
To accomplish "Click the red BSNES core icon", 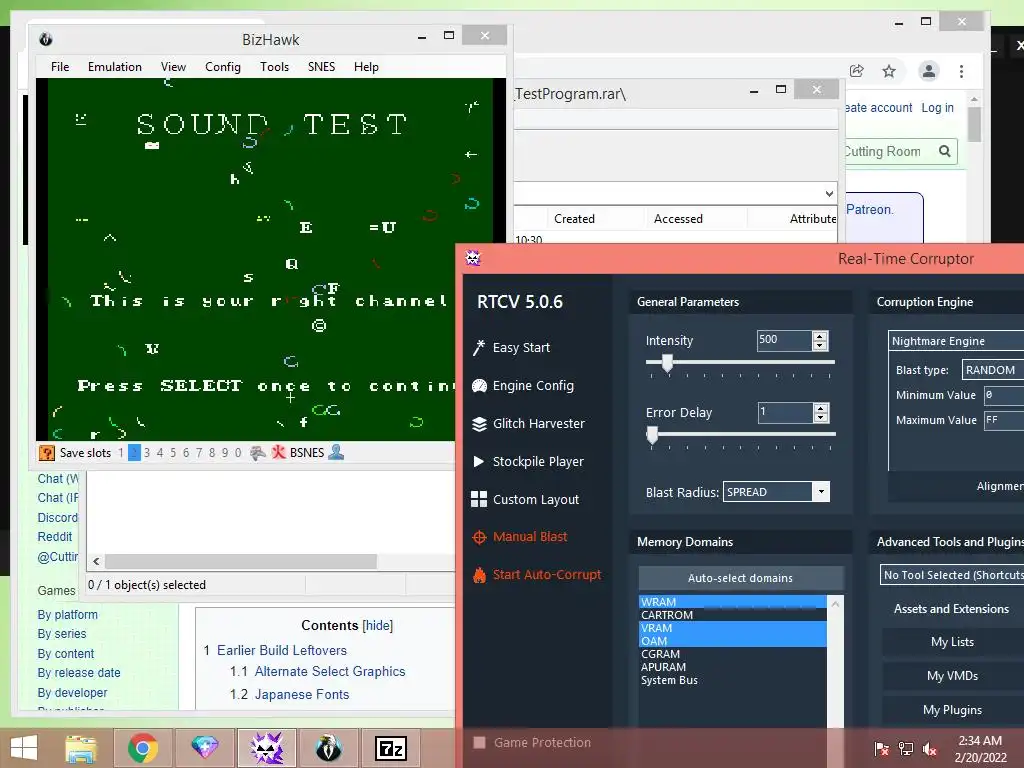I will (279, 452).
